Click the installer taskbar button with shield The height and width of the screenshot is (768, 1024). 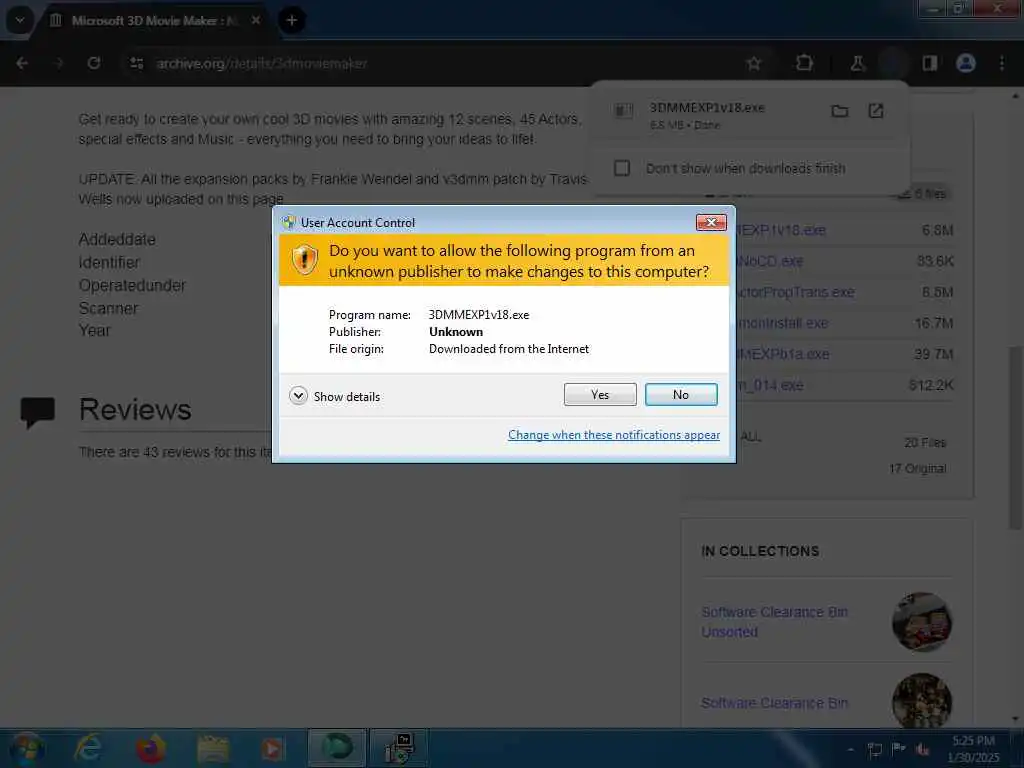(399, 748)
